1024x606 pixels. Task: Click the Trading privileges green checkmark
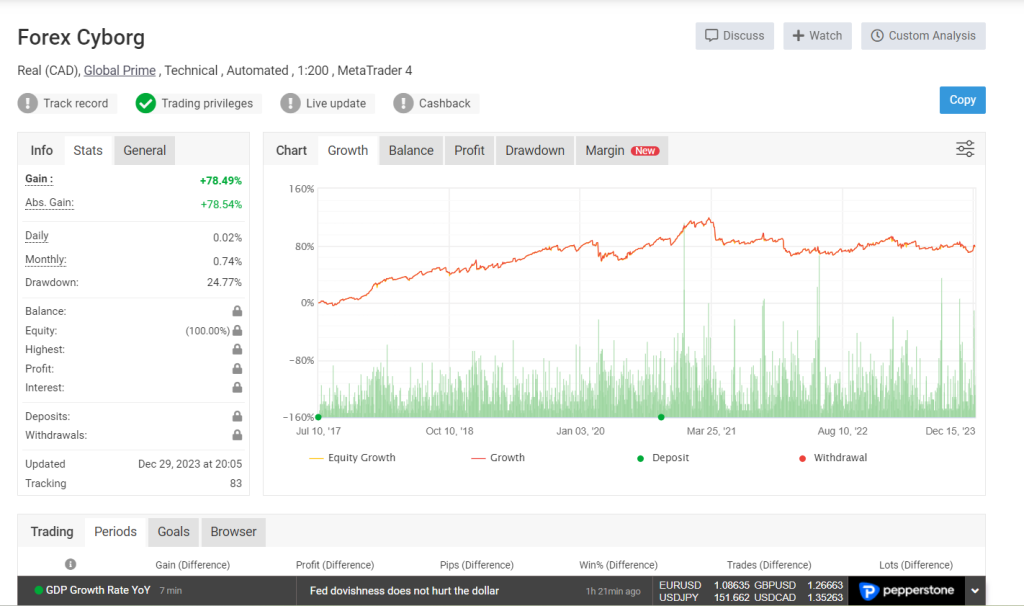coord(145,102)
